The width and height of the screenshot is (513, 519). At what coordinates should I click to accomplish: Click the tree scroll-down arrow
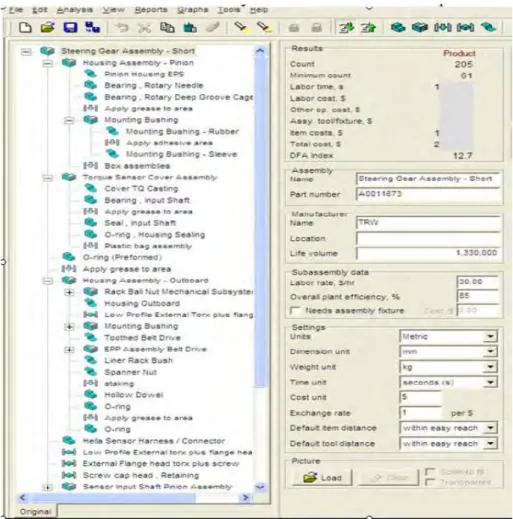[260, 487]
